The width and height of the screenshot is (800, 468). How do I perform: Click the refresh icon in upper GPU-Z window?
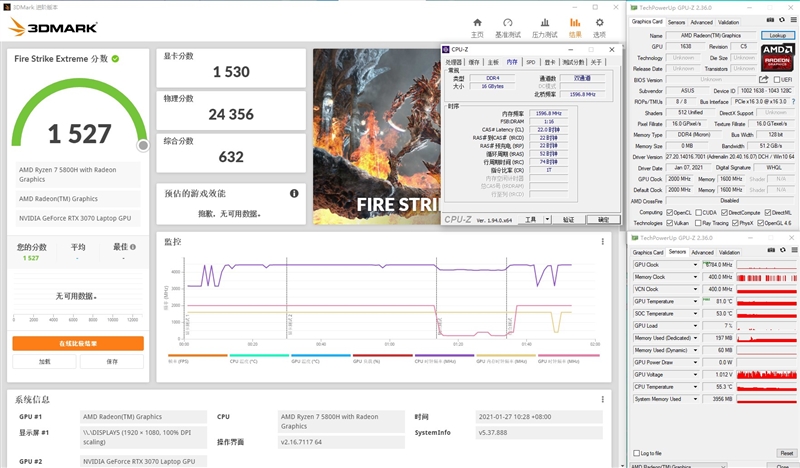782,20
